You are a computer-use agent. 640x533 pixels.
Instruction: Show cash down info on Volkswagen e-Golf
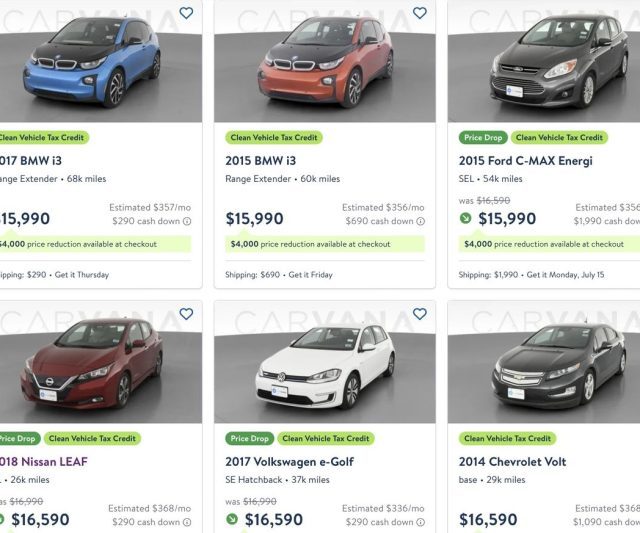[420, 522]
